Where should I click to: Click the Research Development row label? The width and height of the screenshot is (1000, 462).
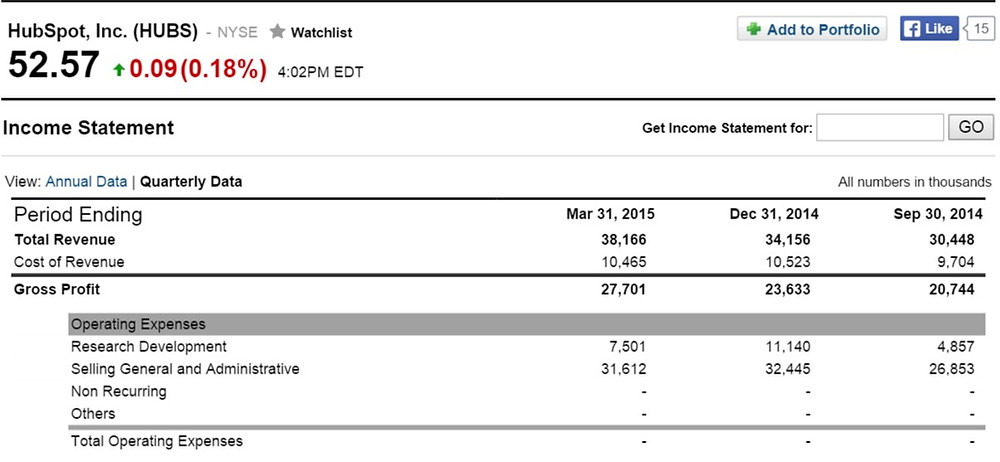(x=149, y=346)
